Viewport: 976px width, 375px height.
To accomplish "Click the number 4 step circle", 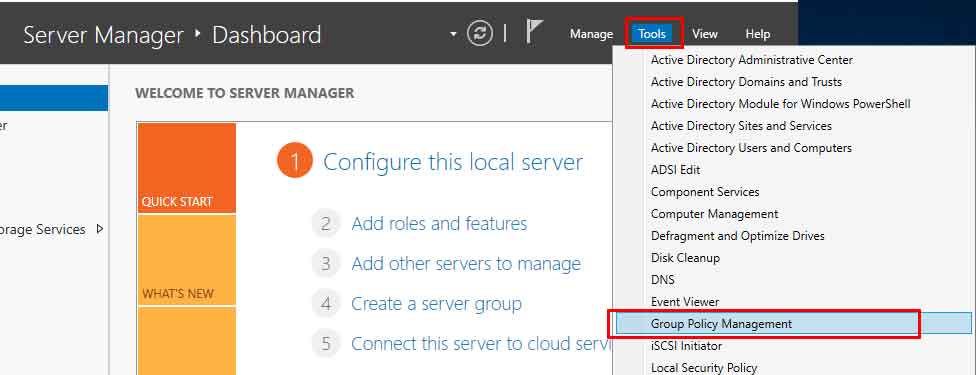I will tap(326, 304).
